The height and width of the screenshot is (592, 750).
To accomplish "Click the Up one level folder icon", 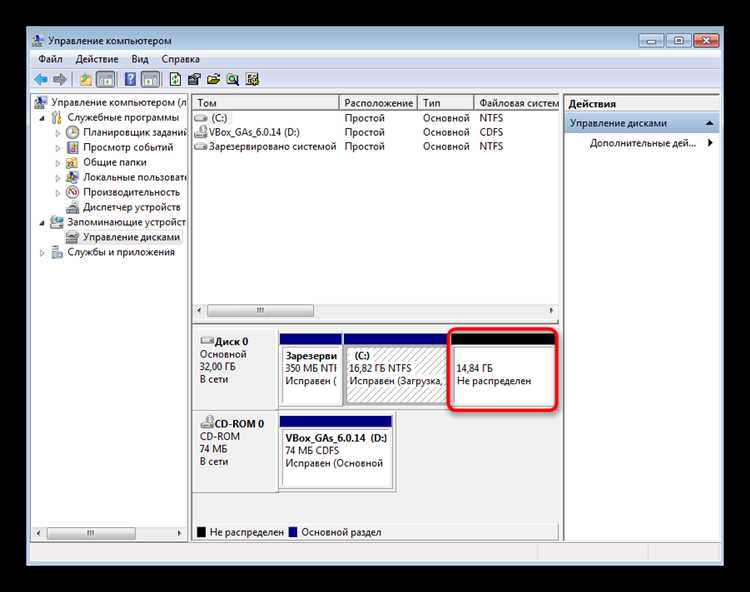I will [86, 79].
